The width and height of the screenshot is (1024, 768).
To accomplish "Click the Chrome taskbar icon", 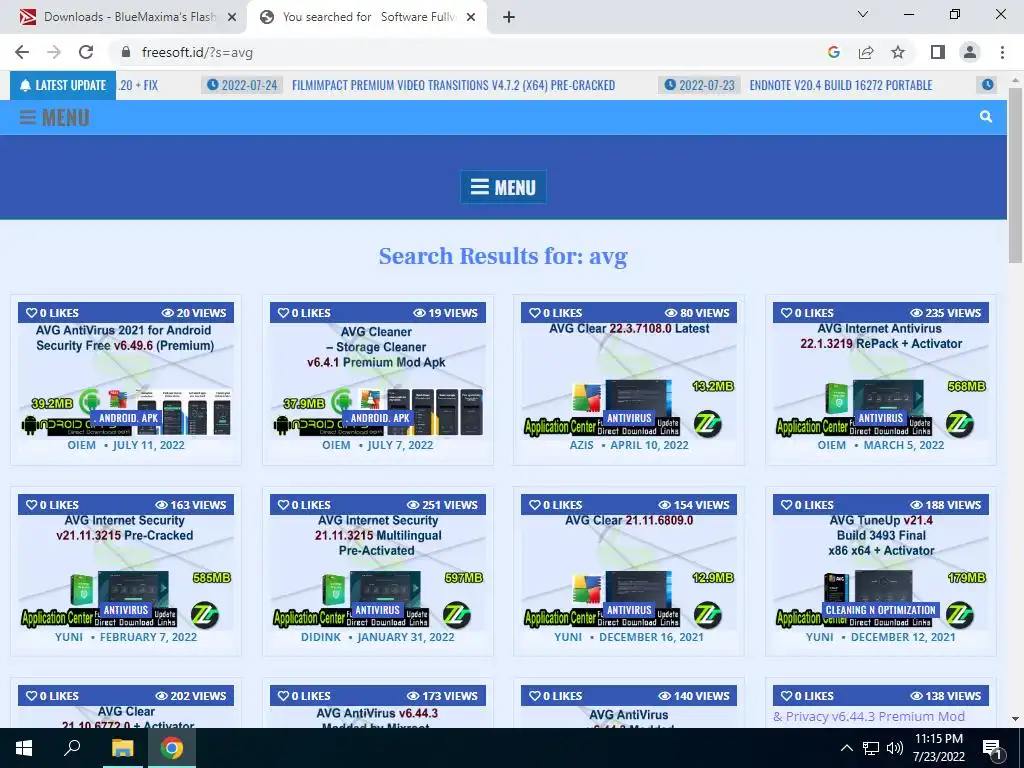I will (172, 748).
